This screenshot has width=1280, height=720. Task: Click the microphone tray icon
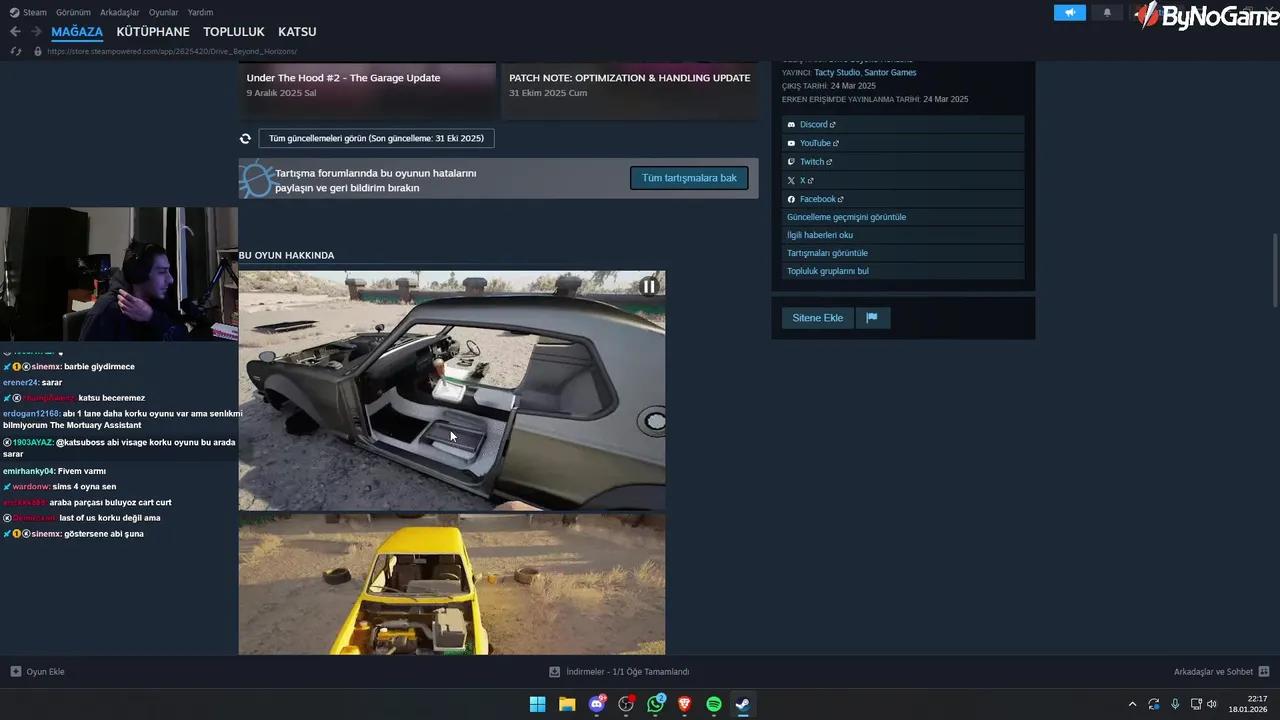[1175, 704]
